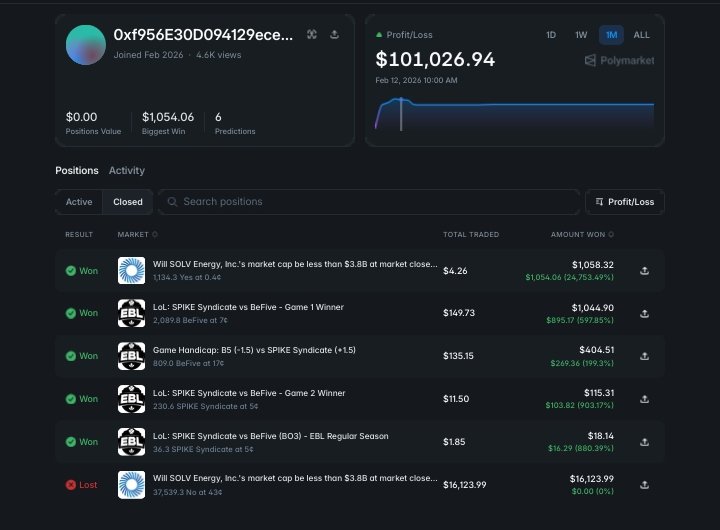Click '37,539.3 No at 43¢' position detail
The width and height of the screenshot is (720, 530).
pyautogui.click(x=187, y=492)
